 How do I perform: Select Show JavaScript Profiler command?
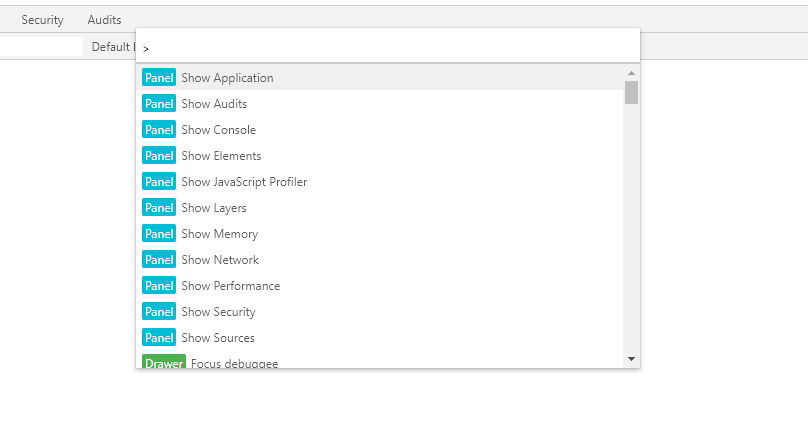click(244, 182)
